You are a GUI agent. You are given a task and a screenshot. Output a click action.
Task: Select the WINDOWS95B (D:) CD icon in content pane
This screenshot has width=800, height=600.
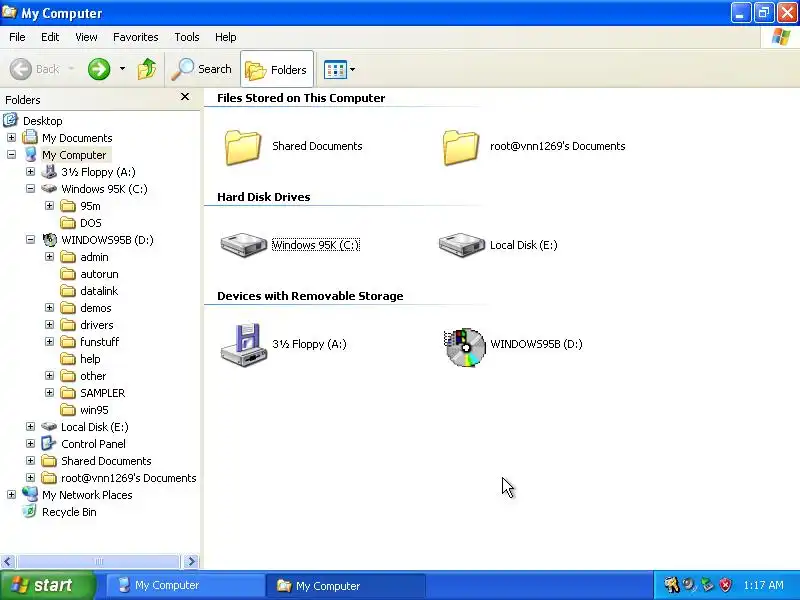464,347
